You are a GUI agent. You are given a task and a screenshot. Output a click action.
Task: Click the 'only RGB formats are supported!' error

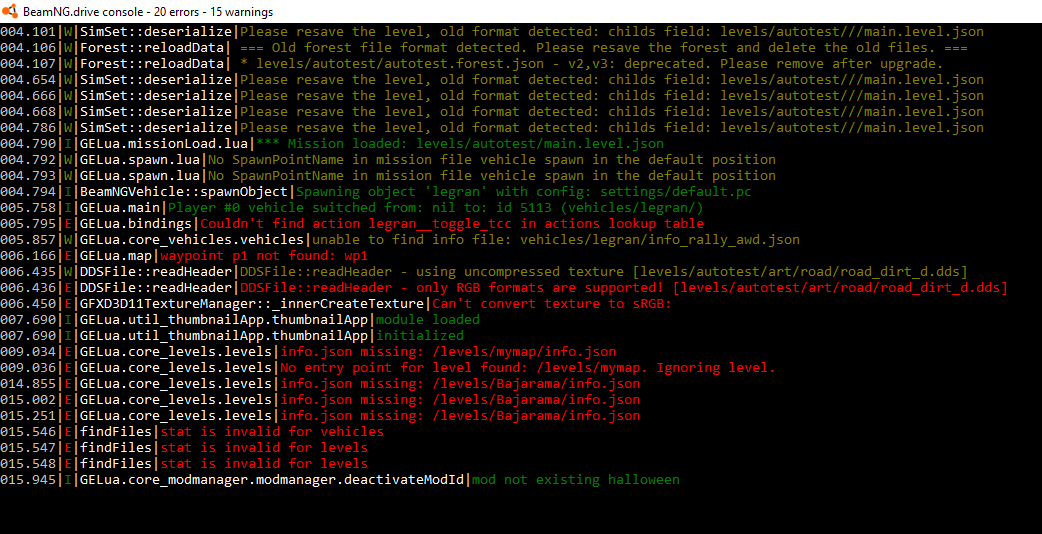click(504, 287)
